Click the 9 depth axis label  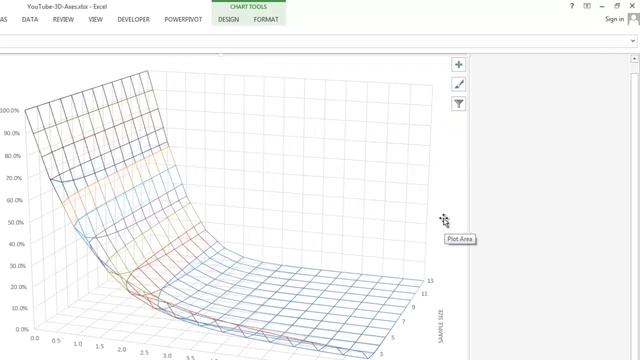point(413,307)
